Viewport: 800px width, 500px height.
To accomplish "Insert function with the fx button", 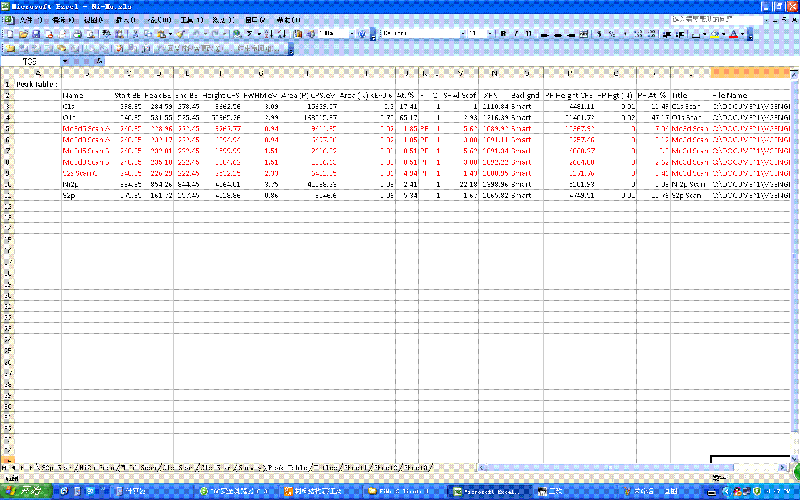I will [99, 61].
